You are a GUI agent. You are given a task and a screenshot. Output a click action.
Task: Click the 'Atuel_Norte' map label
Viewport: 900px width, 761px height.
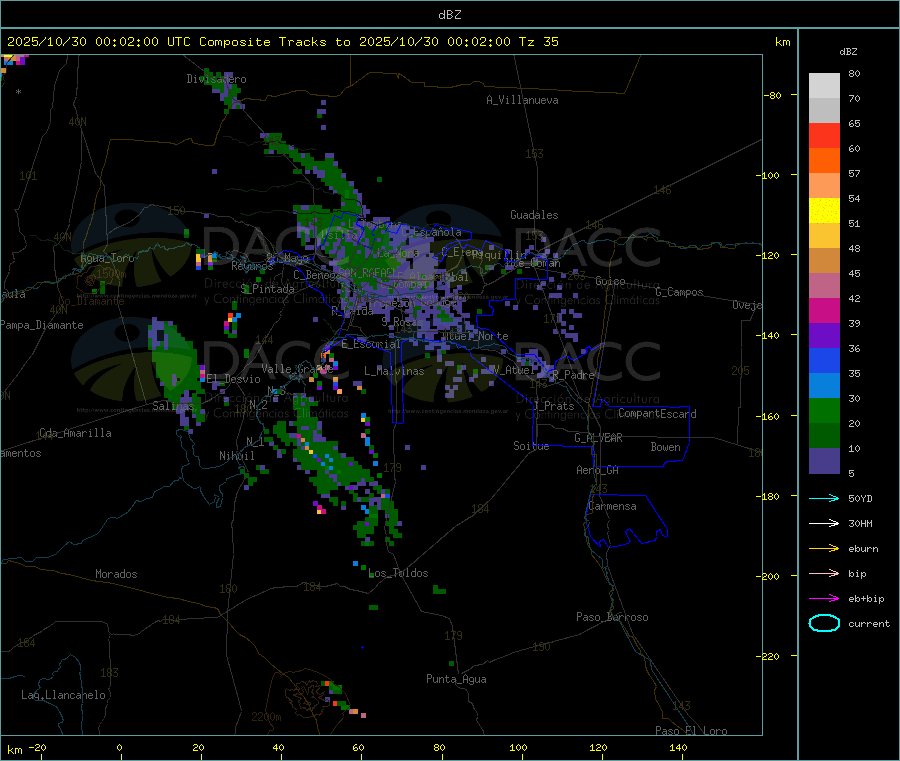point(475,336)
